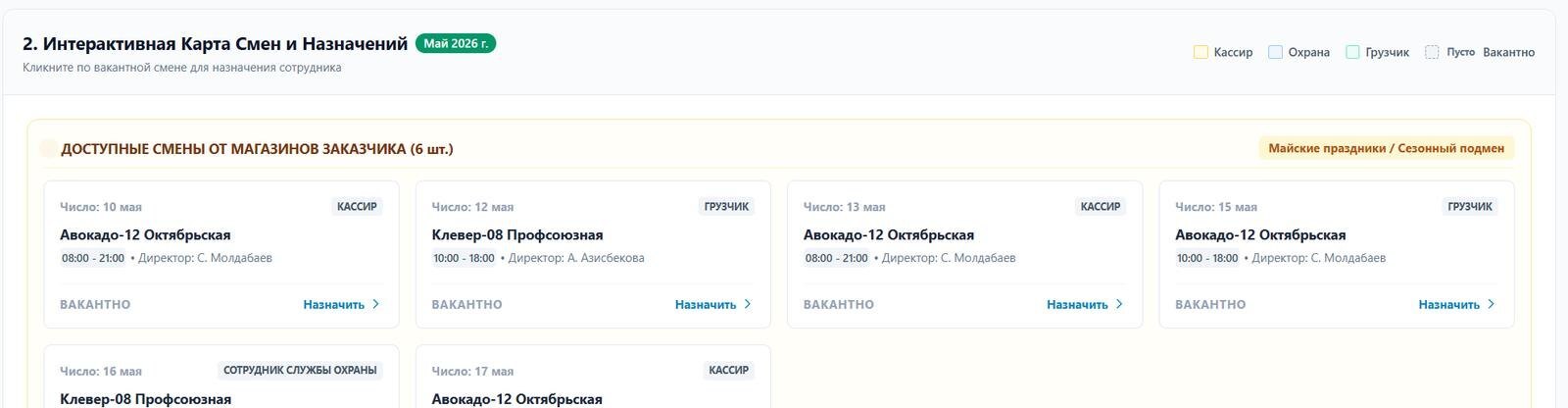This screenshot has width=1568, height=408.
Task: Click Авокадо-12 Октябрьская title on 17 мая card
Action: (517, 399)
